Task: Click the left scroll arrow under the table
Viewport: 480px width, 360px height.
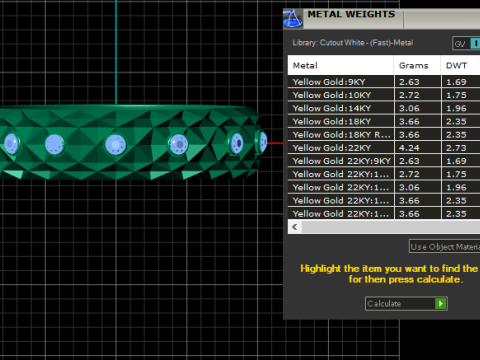Action: [295, 227]
